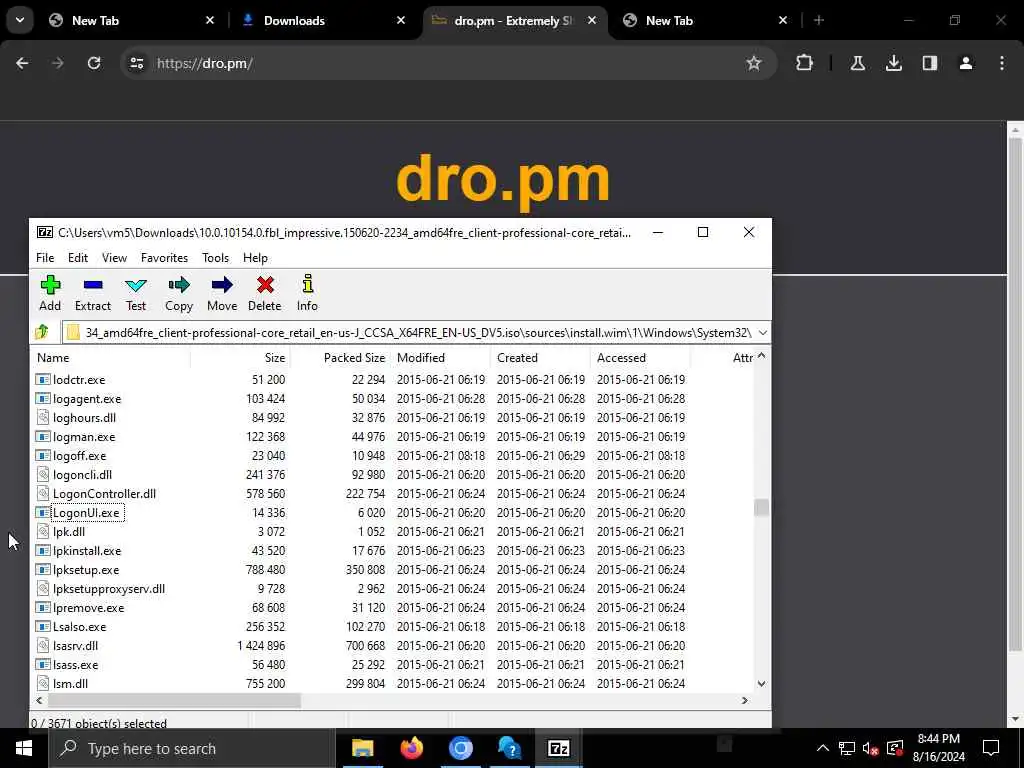The image size is (1024, 768).
Task: Open Chrome Labs flask icon
Action: pos(857,63)
